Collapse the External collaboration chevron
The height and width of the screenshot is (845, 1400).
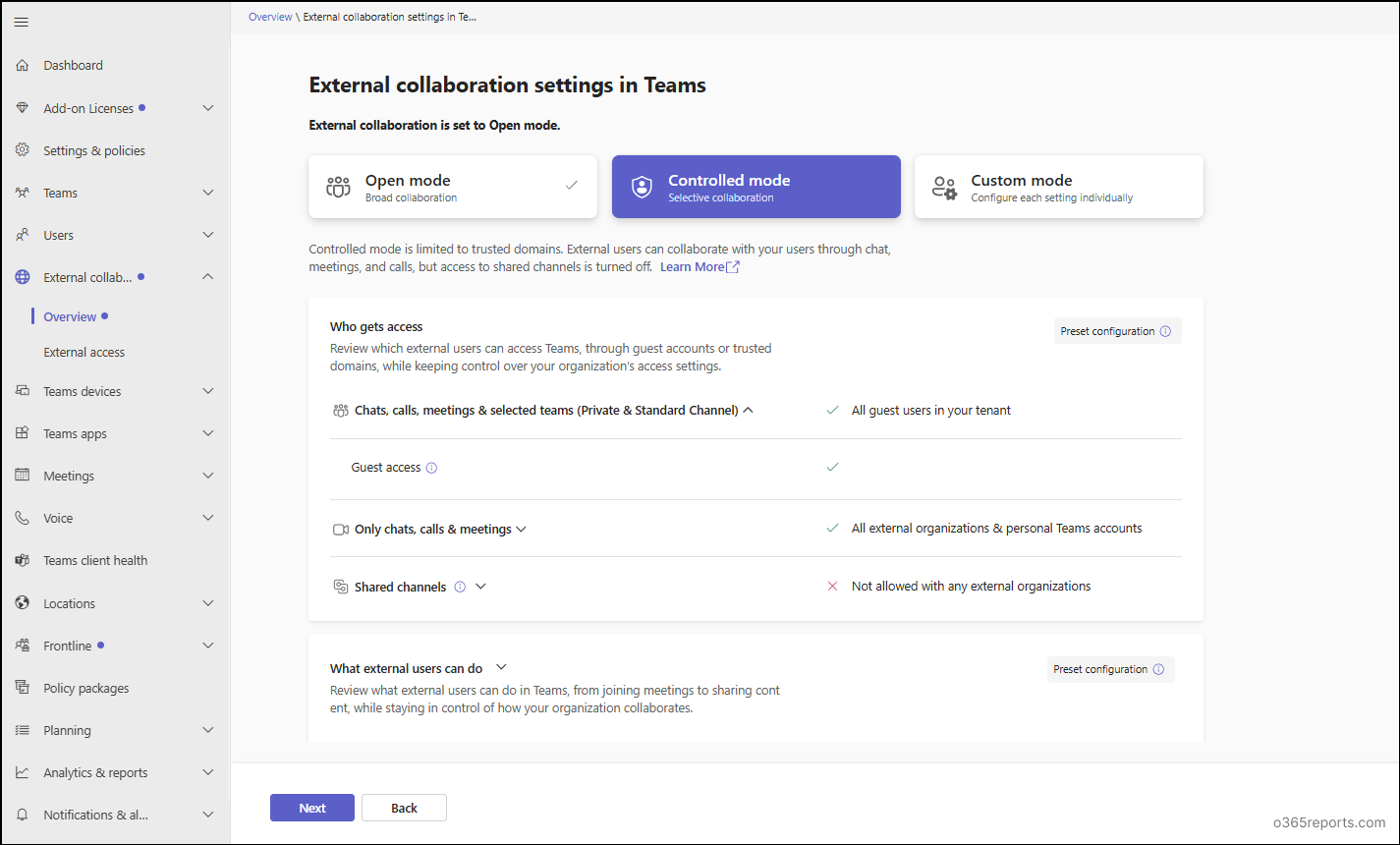point(208,277)
